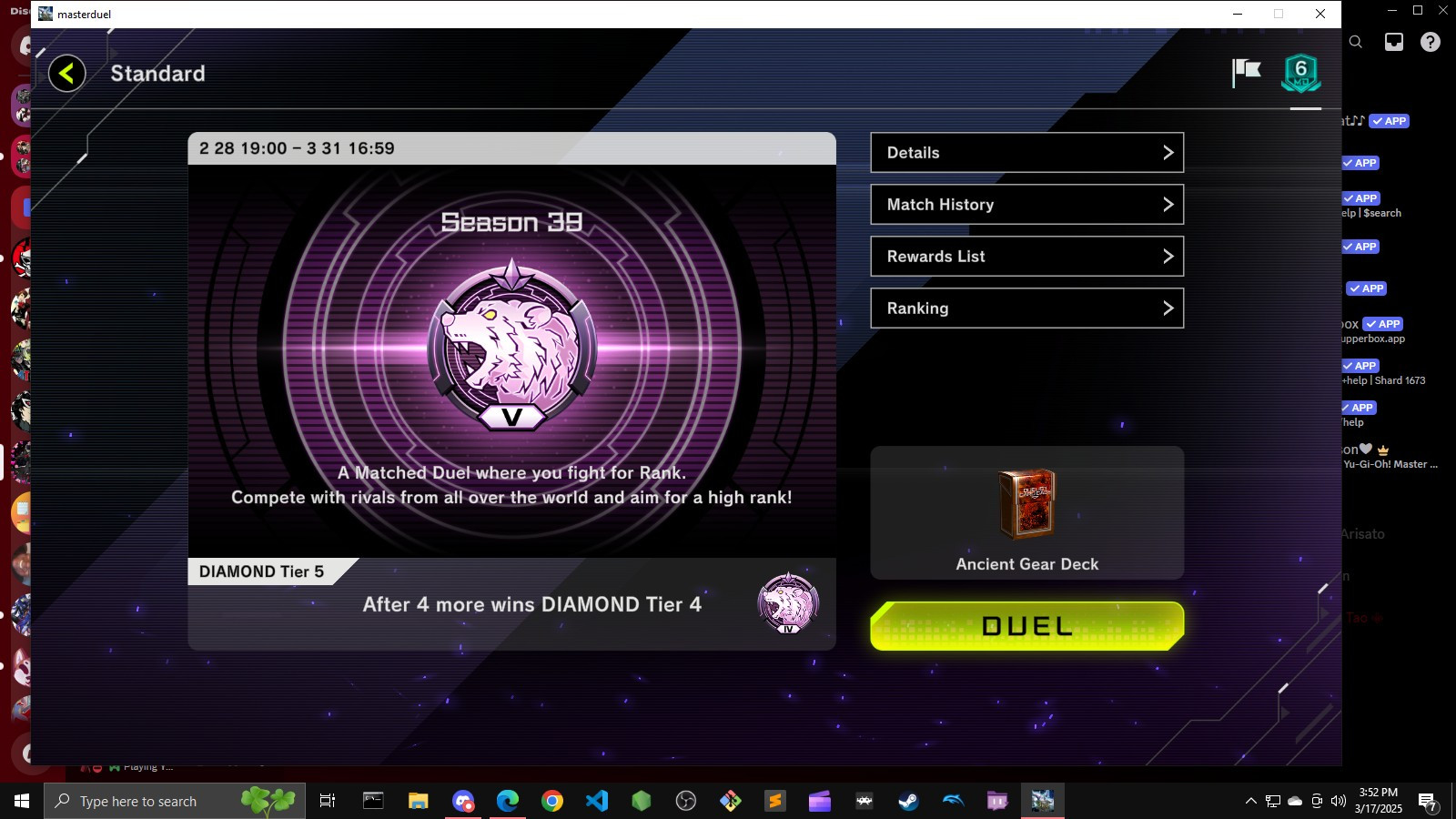Open the Dolphin emulator taskbar icon
Screen dimensions: 1456x819
(x=953, y=801)
